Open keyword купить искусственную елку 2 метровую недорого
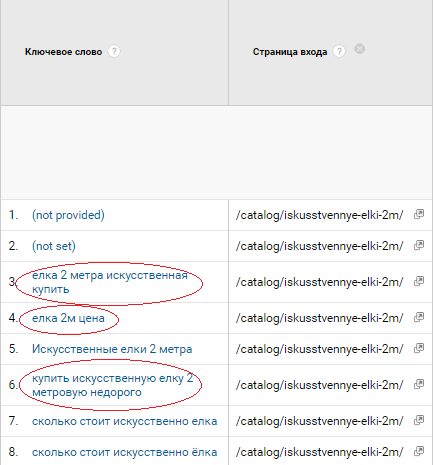The image size is (433, 465). click(x=113, y=385)
